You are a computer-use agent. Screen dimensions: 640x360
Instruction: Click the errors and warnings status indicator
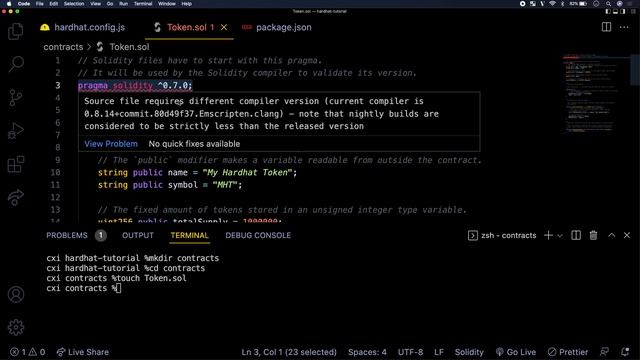[x=27, y=352]
